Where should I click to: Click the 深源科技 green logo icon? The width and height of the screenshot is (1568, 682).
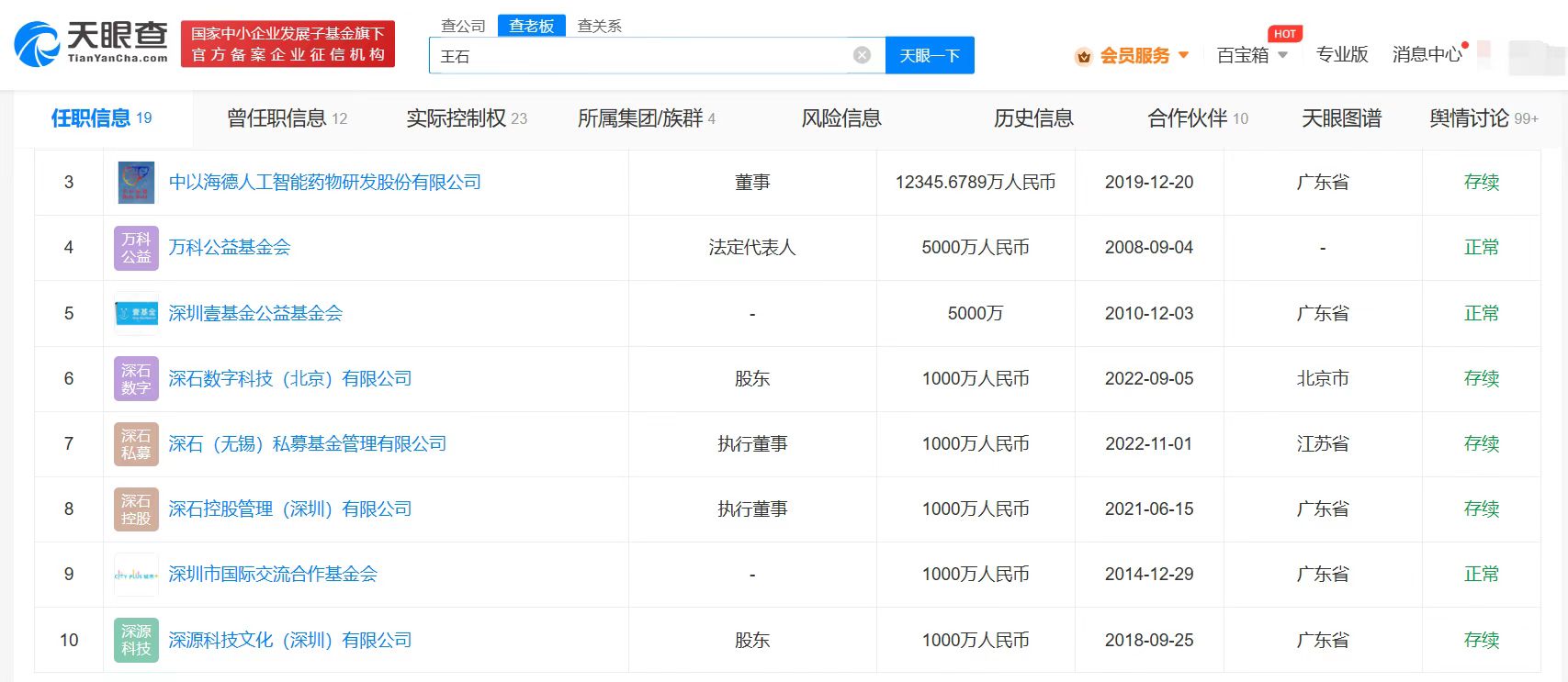coord(136,640)
